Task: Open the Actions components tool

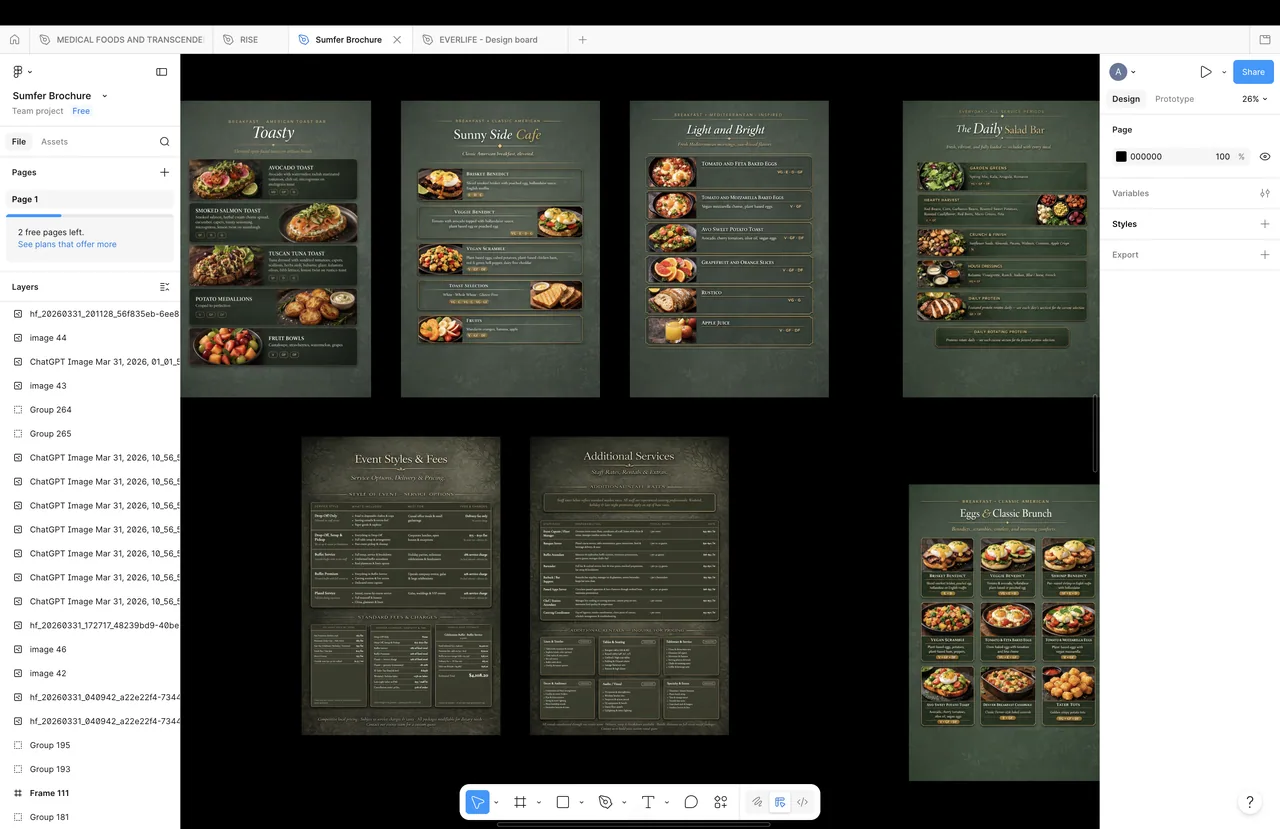Action: tap(721, 802)
